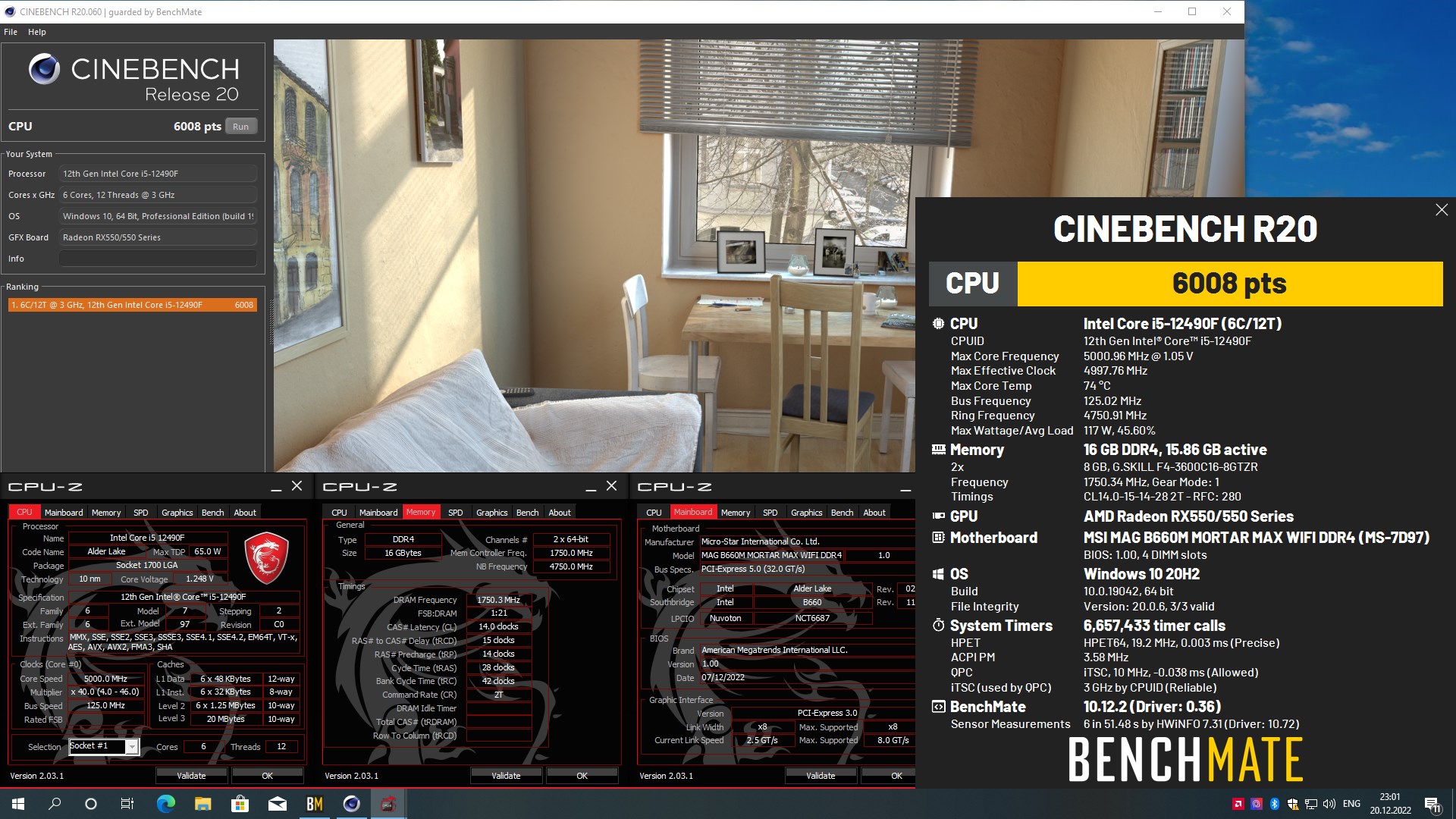The height and width of the screenshot is (819, 1456).
Task: Click Validate in the CPU-Z Processor window
Action: (191, 776)
